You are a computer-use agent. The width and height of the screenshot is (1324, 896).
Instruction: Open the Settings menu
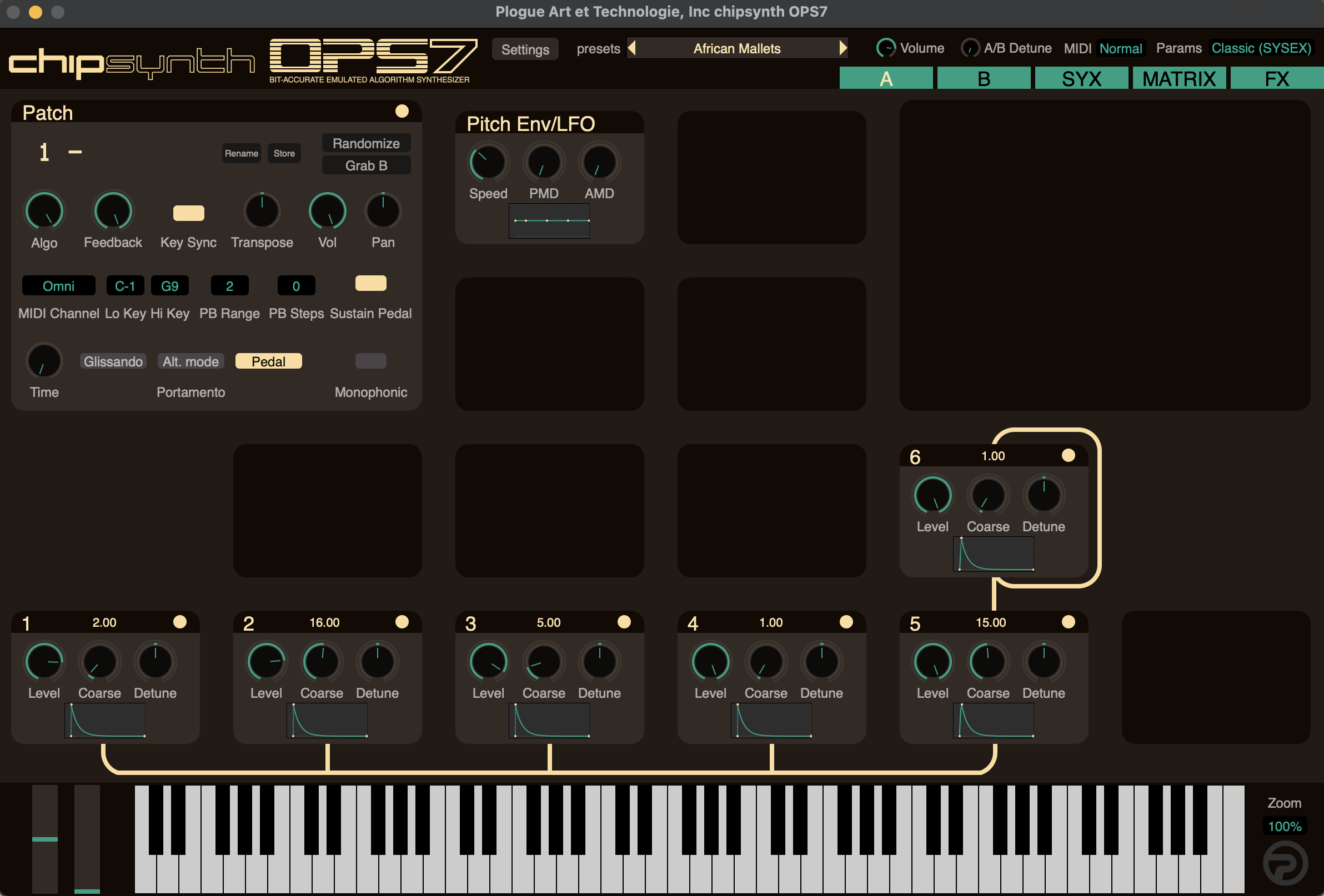pyautogui.click(x=525, y=49)
